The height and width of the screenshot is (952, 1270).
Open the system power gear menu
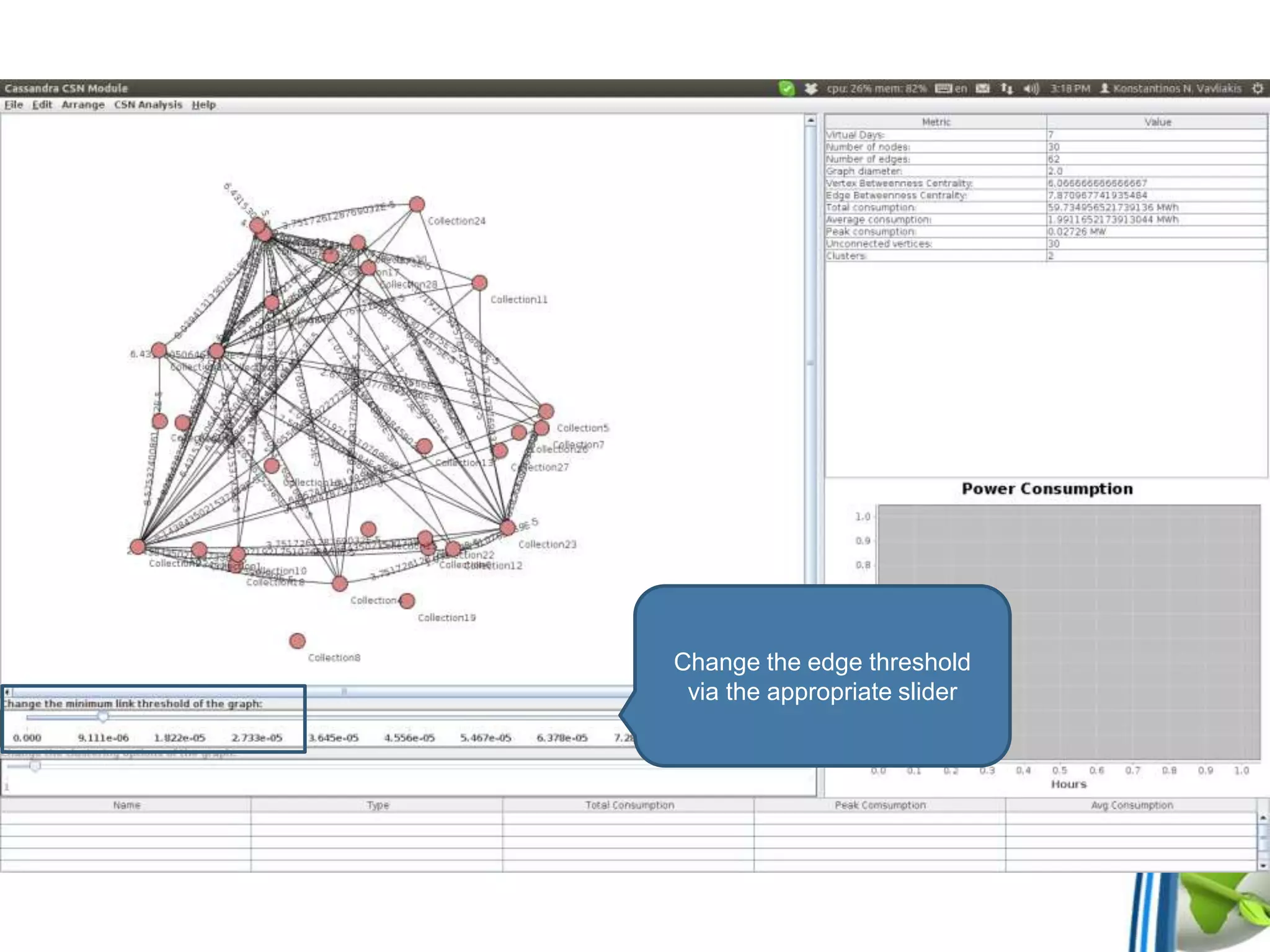(1258, 89)
